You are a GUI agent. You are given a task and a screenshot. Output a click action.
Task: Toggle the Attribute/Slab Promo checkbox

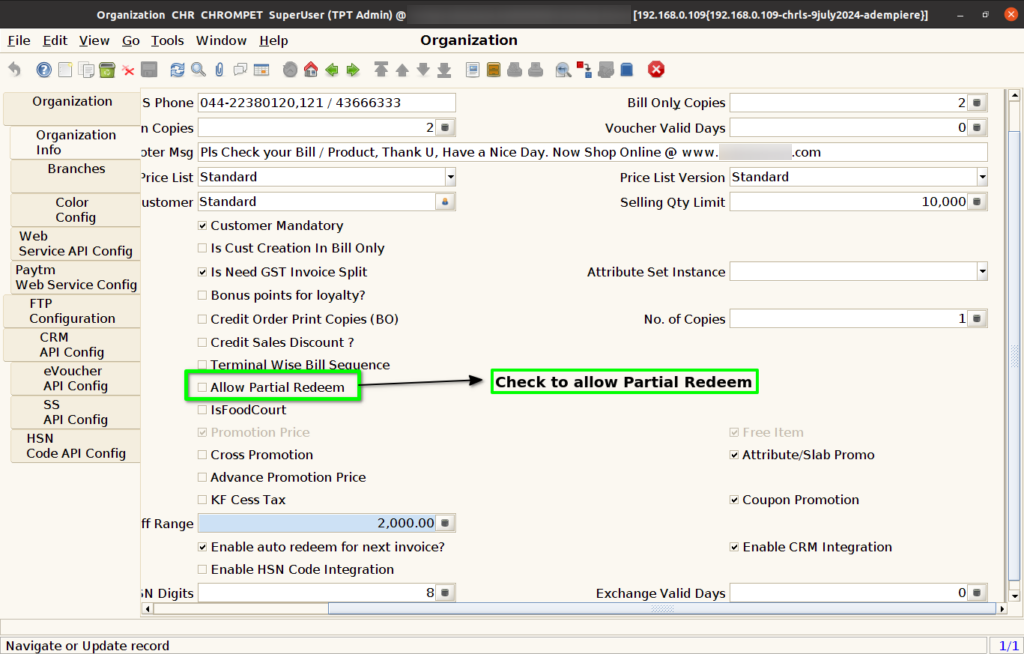click(x=734, y=455)
